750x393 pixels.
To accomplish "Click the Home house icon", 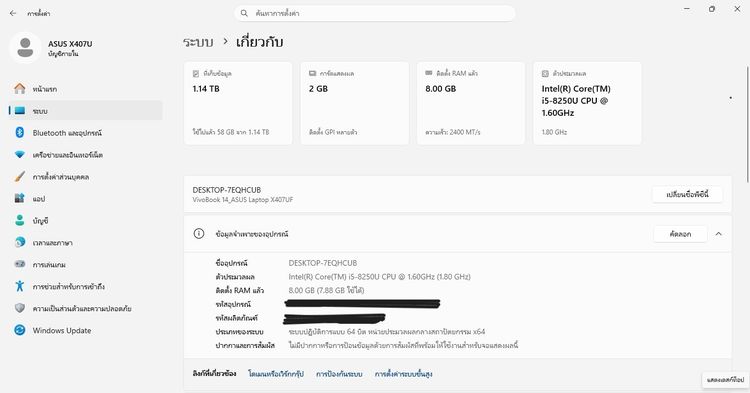I will click(x=20, y=88).
